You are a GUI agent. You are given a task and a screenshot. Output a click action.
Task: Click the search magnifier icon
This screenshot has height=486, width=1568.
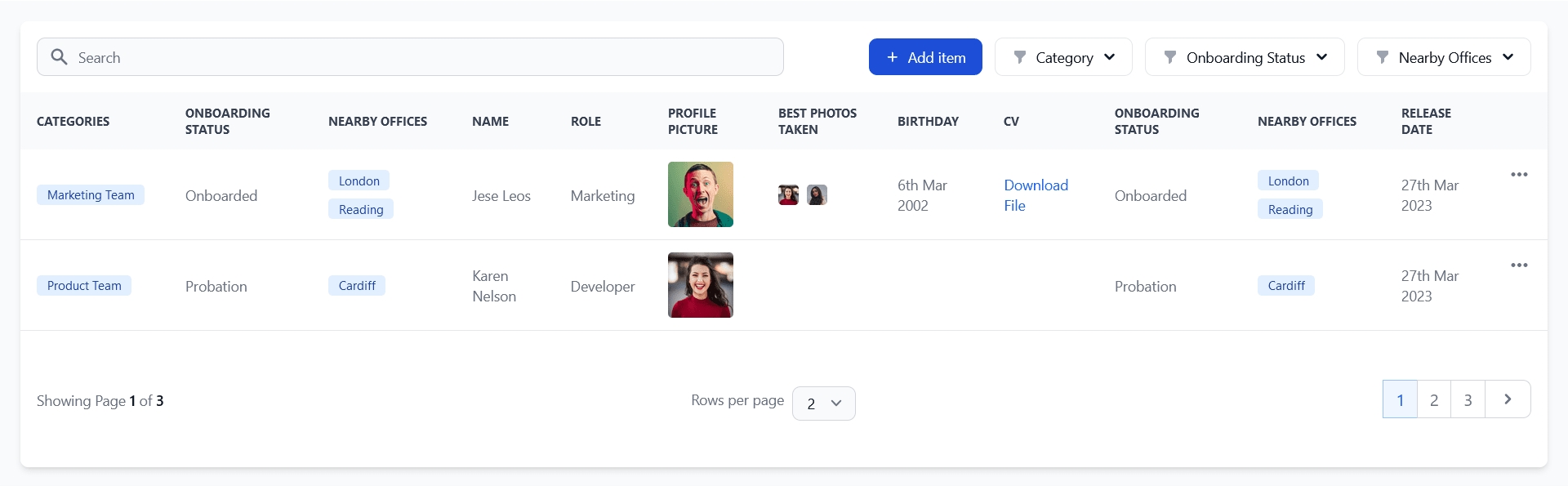59,57
